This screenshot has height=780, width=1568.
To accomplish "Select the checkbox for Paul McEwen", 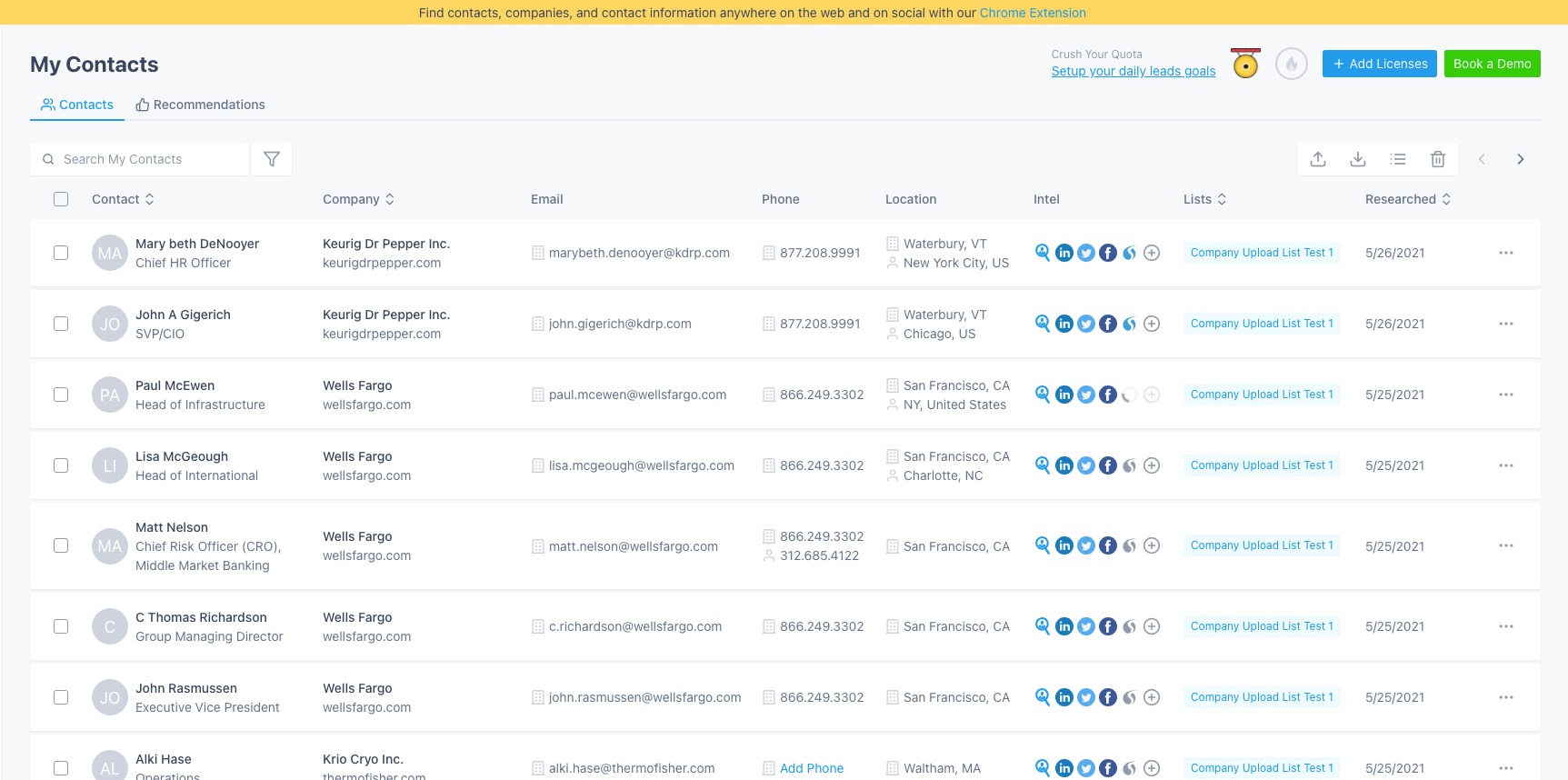I will point(61,395).
